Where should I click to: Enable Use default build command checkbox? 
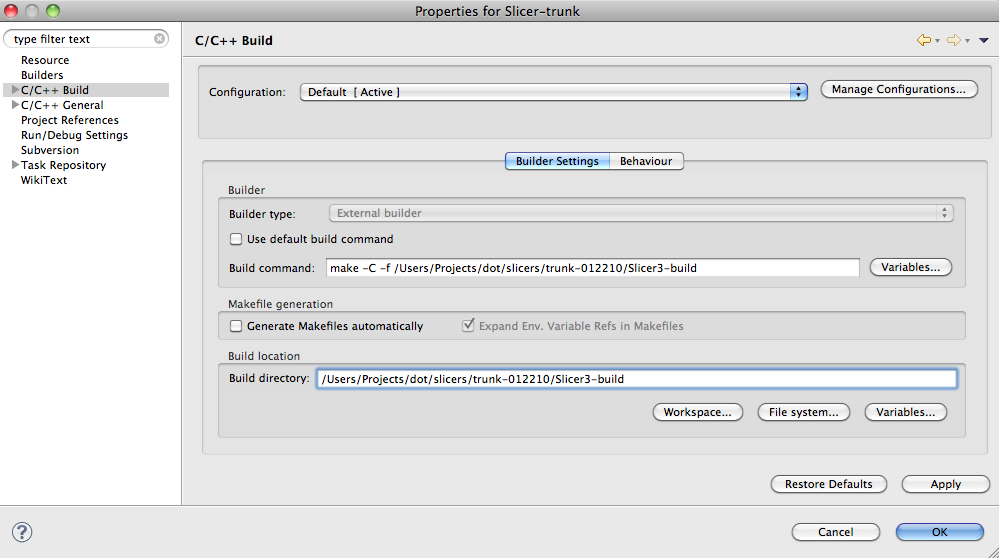tap(237, 239)
